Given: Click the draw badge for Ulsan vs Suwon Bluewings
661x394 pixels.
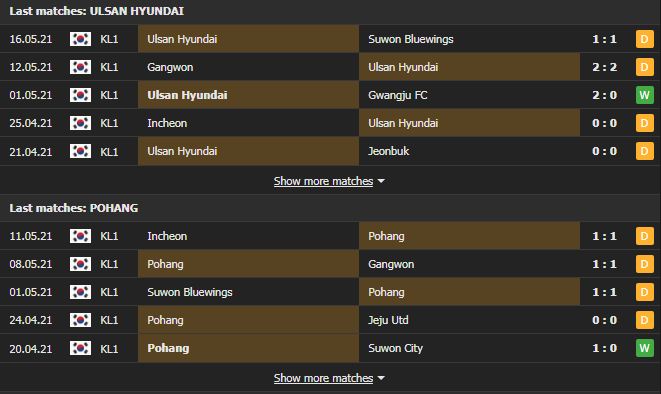Looking at the screenshot, I should (x=644, y=39).
